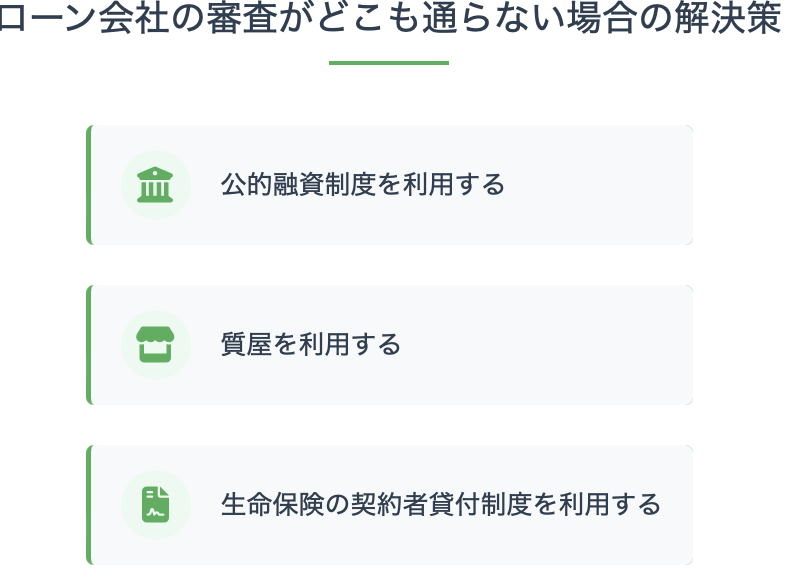Image resolution: width=793 pixels, height=578 pixels.
Task: Click the green divider line under heading
Action: coord(388,63)
